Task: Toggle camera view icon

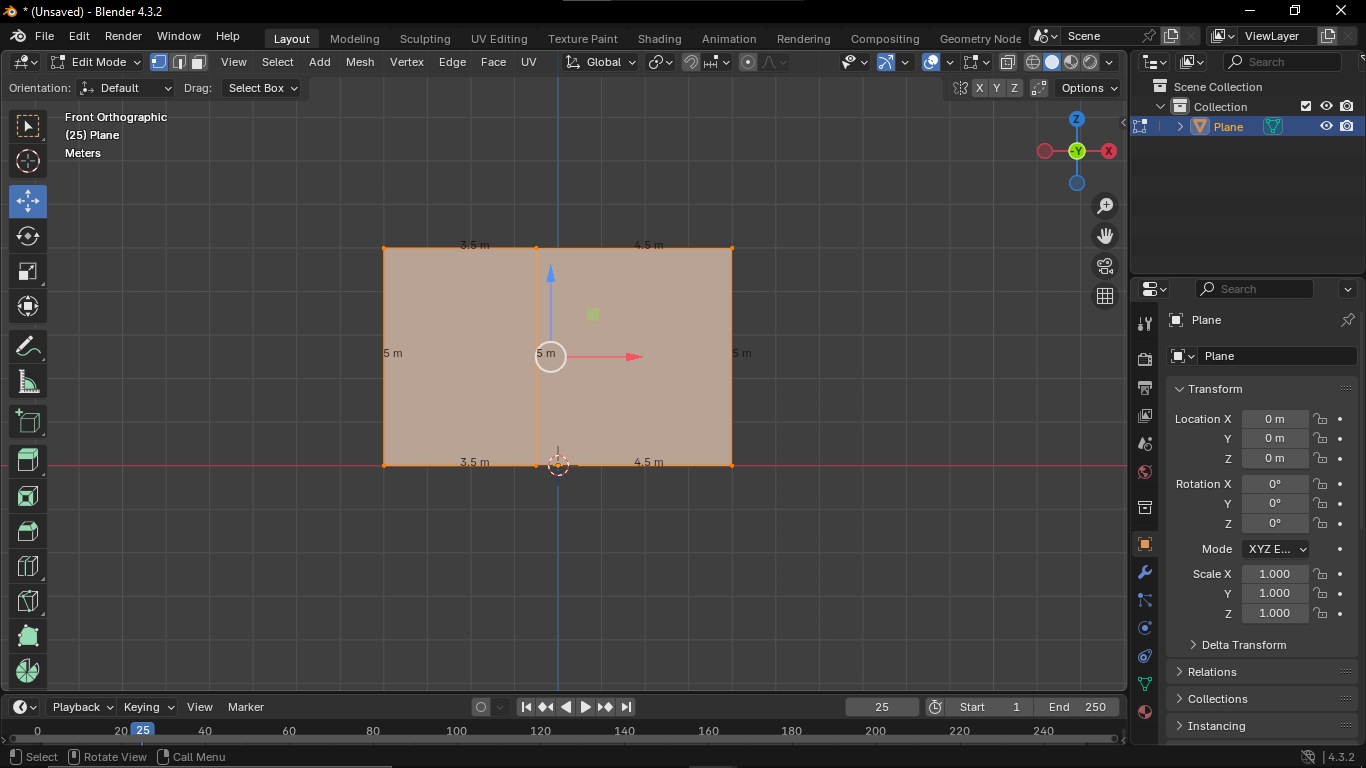Action: pos(1105,266)
